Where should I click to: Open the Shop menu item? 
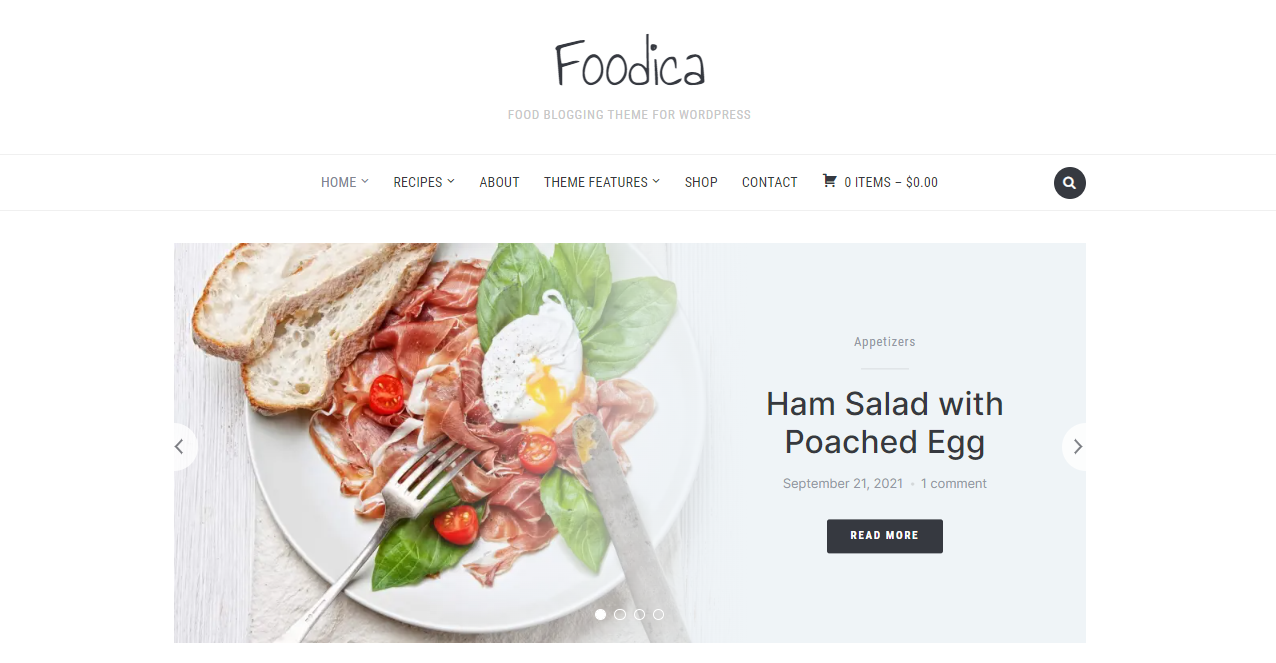701,182
